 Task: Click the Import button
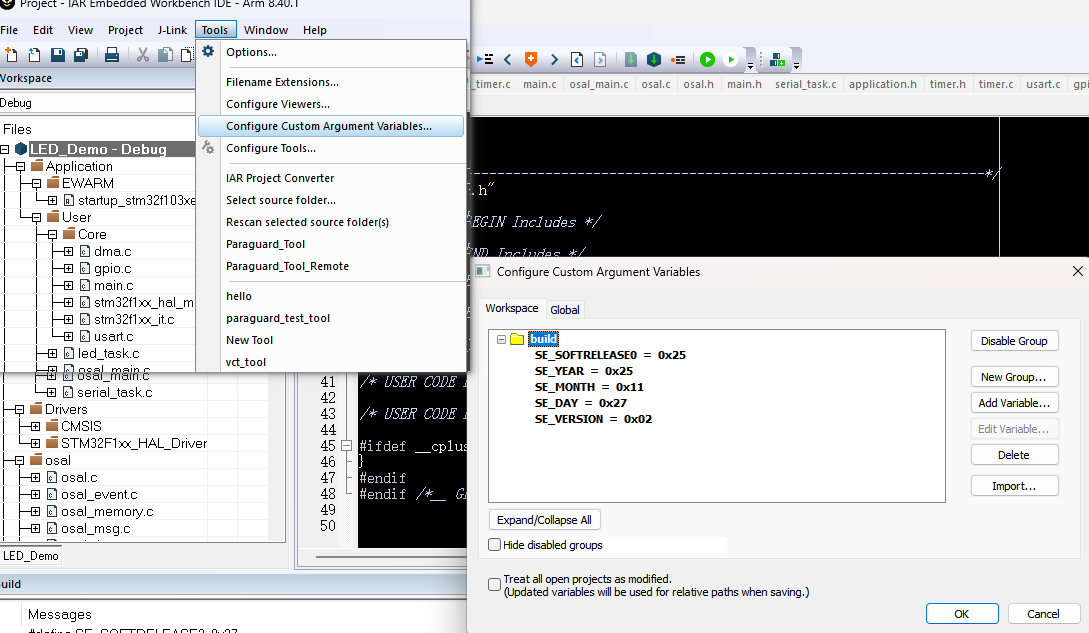click(1014, 486)
